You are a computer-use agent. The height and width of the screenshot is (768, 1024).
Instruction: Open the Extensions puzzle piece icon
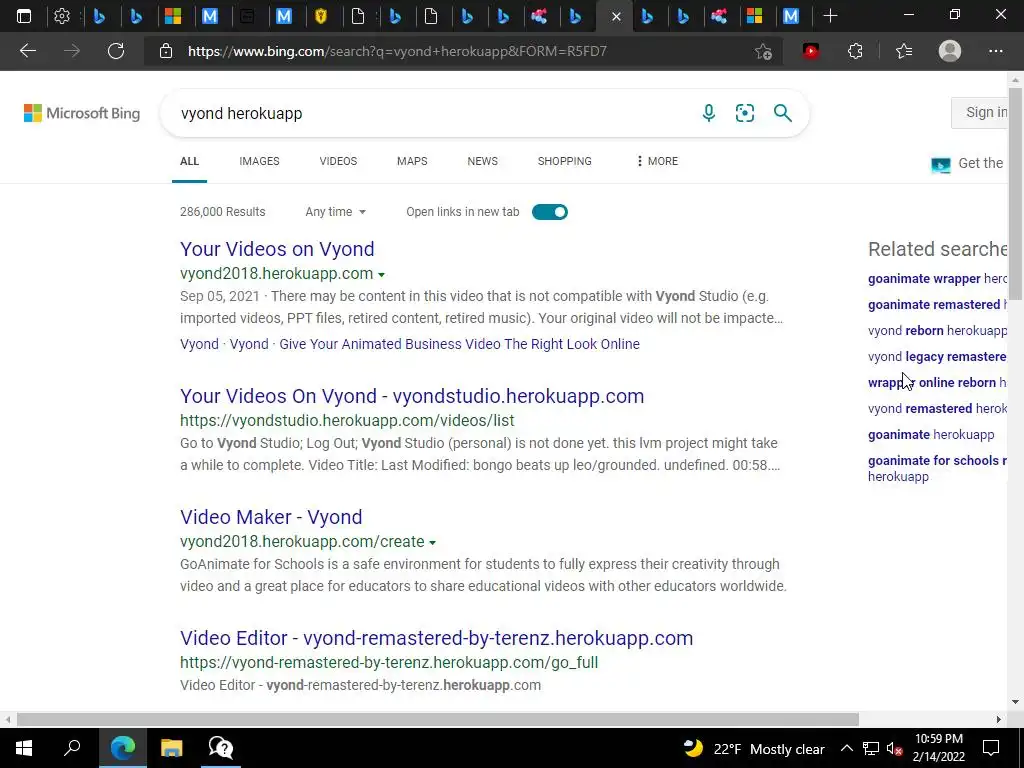(x=855, y=51)
